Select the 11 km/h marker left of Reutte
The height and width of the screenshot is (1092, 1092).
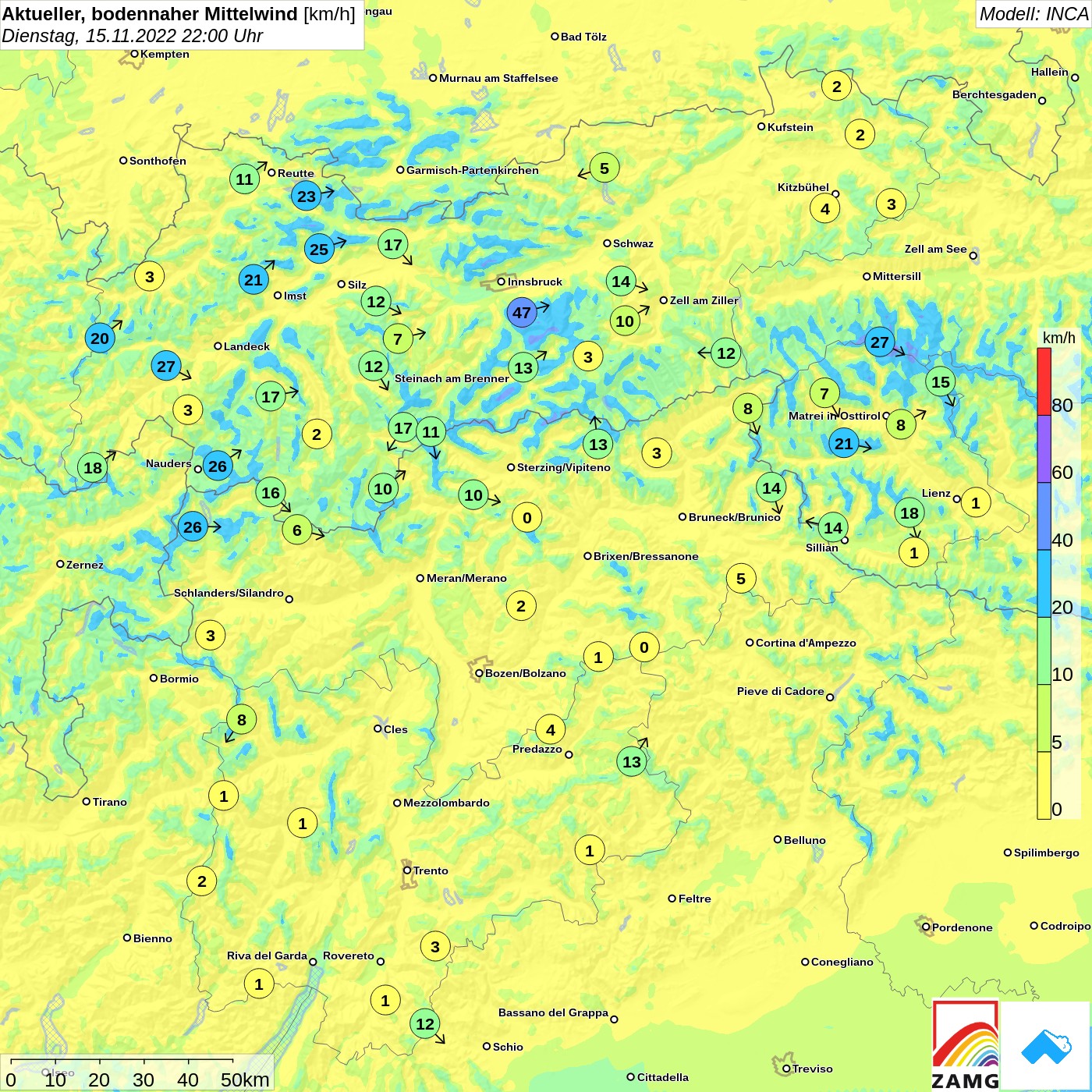pos(245,179)
